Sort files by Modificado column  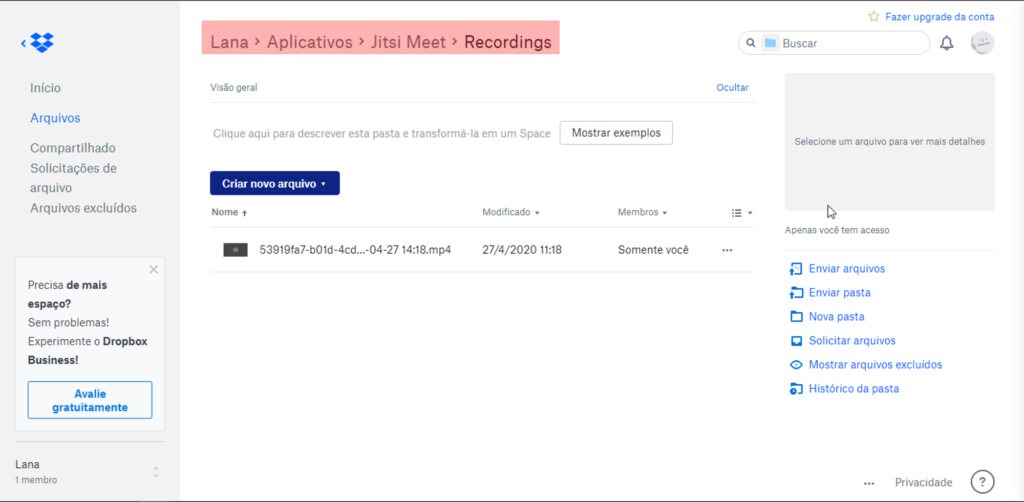(511, 213)
